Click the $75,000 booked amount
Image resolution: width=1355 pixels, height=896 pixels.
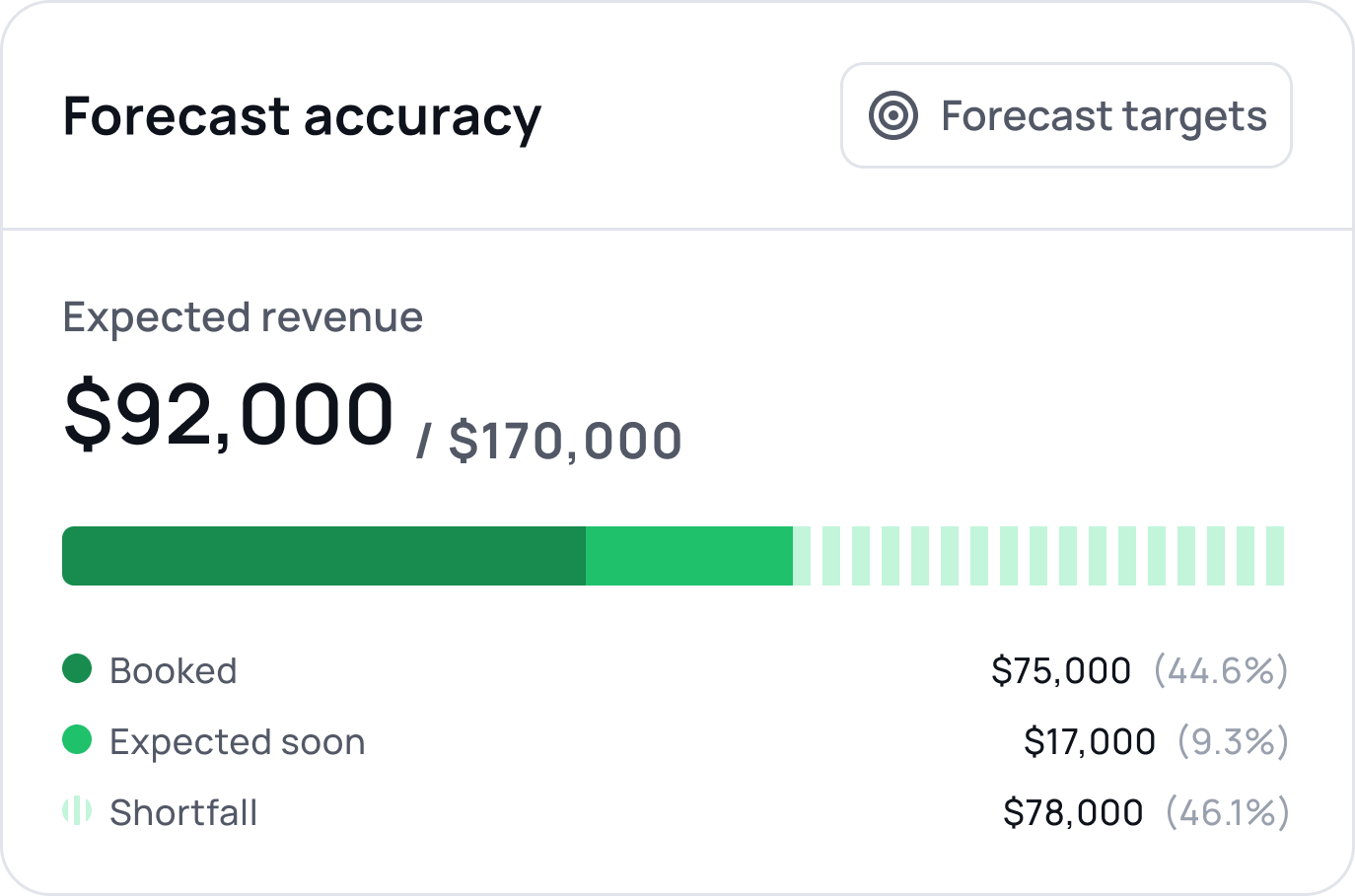(x=1061, y=671)
